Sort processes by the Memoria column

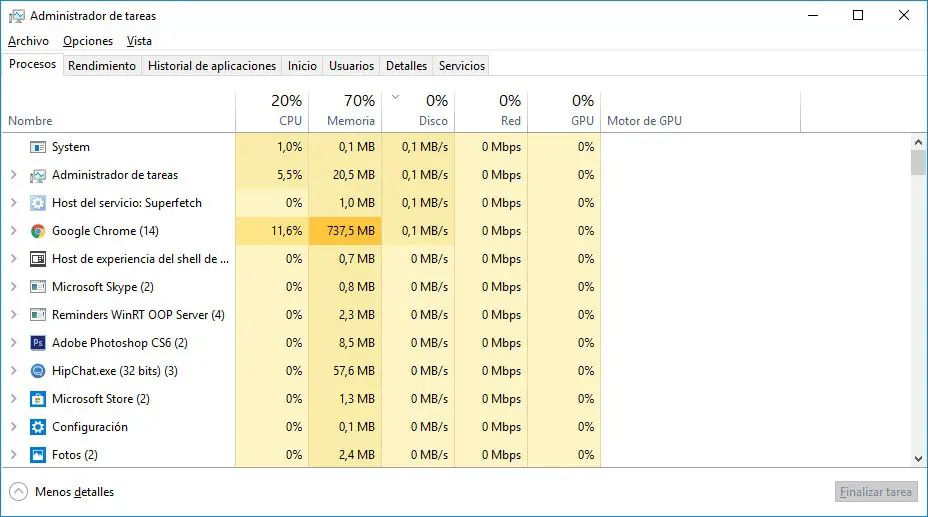coord(346,111)
